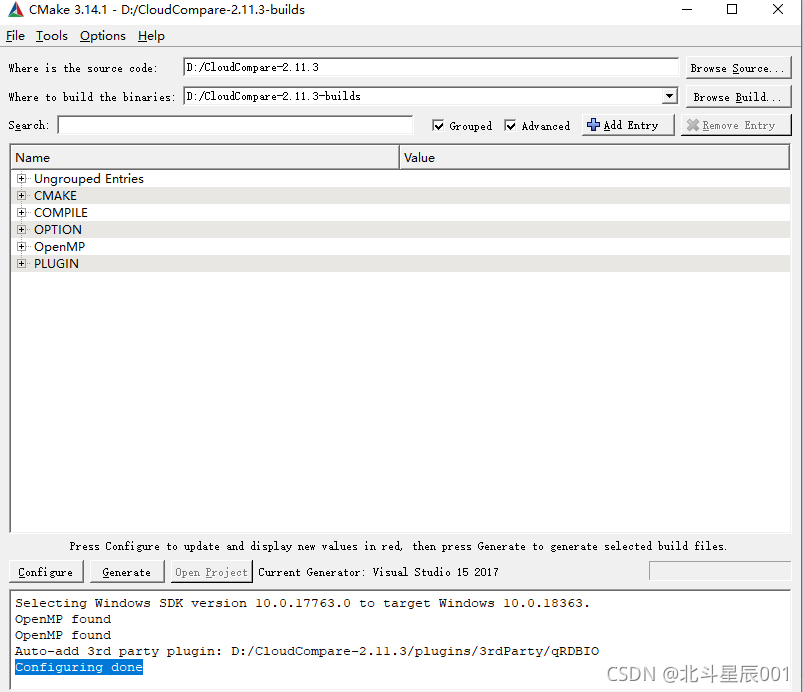Click the blue plus Add Entry icon
803x692 pixels.
[593, 124]
